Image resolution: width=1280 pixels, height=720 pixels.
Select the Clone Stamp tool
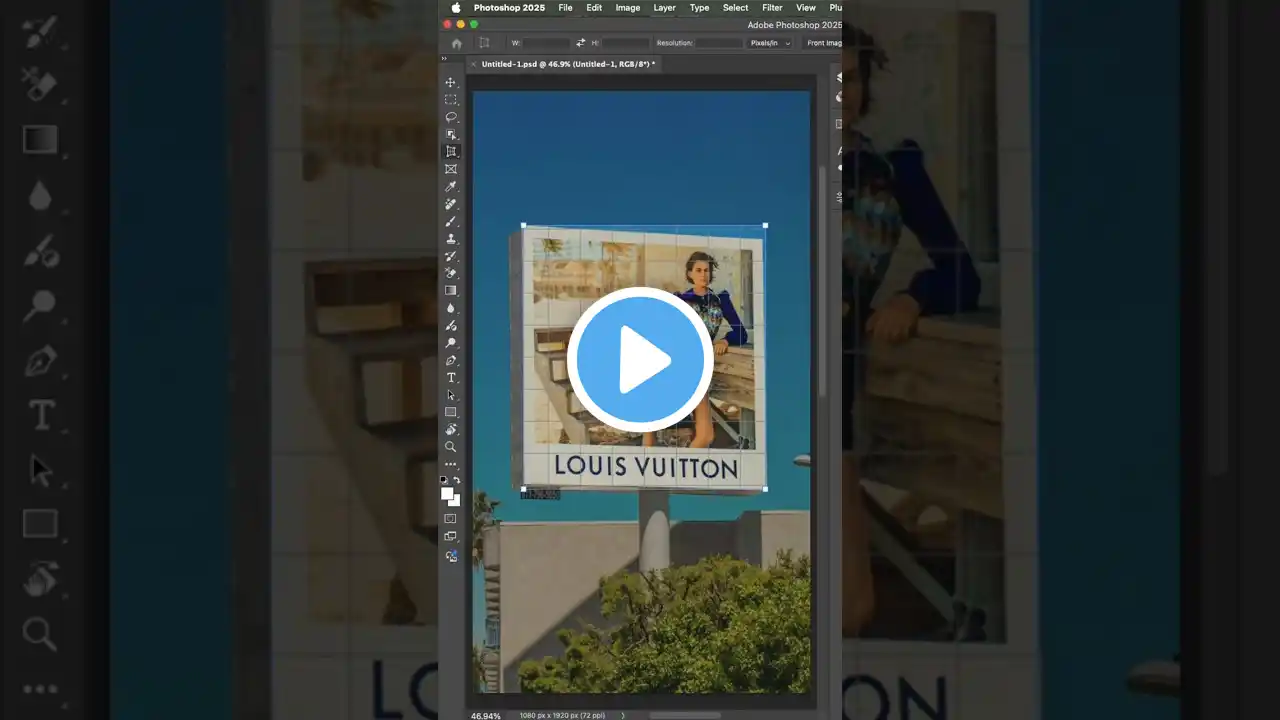(451, 238)
